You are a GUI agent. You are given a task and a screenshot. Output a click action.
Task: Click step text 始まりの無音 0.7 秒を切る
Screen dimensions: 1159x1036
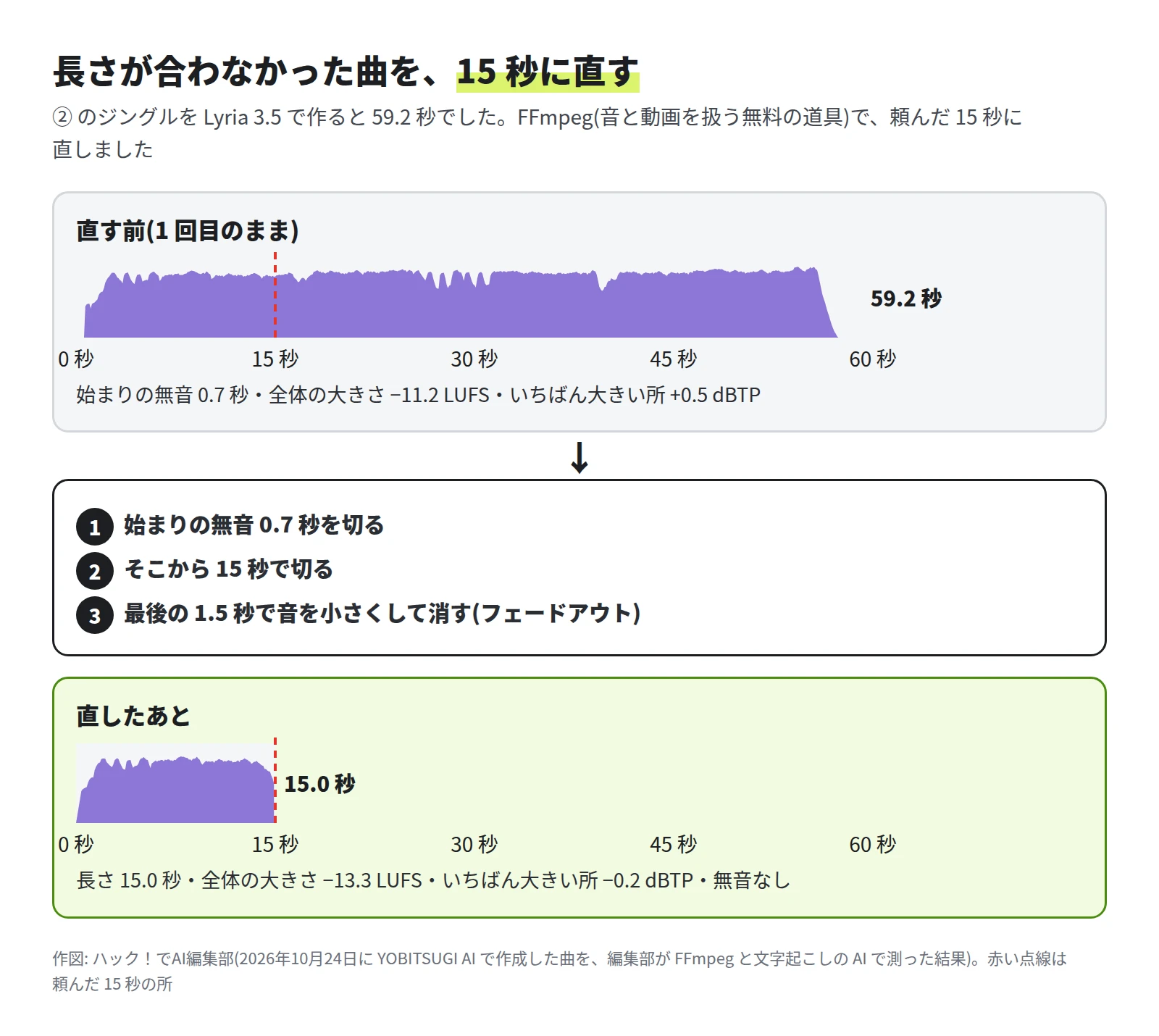(254, 525)
